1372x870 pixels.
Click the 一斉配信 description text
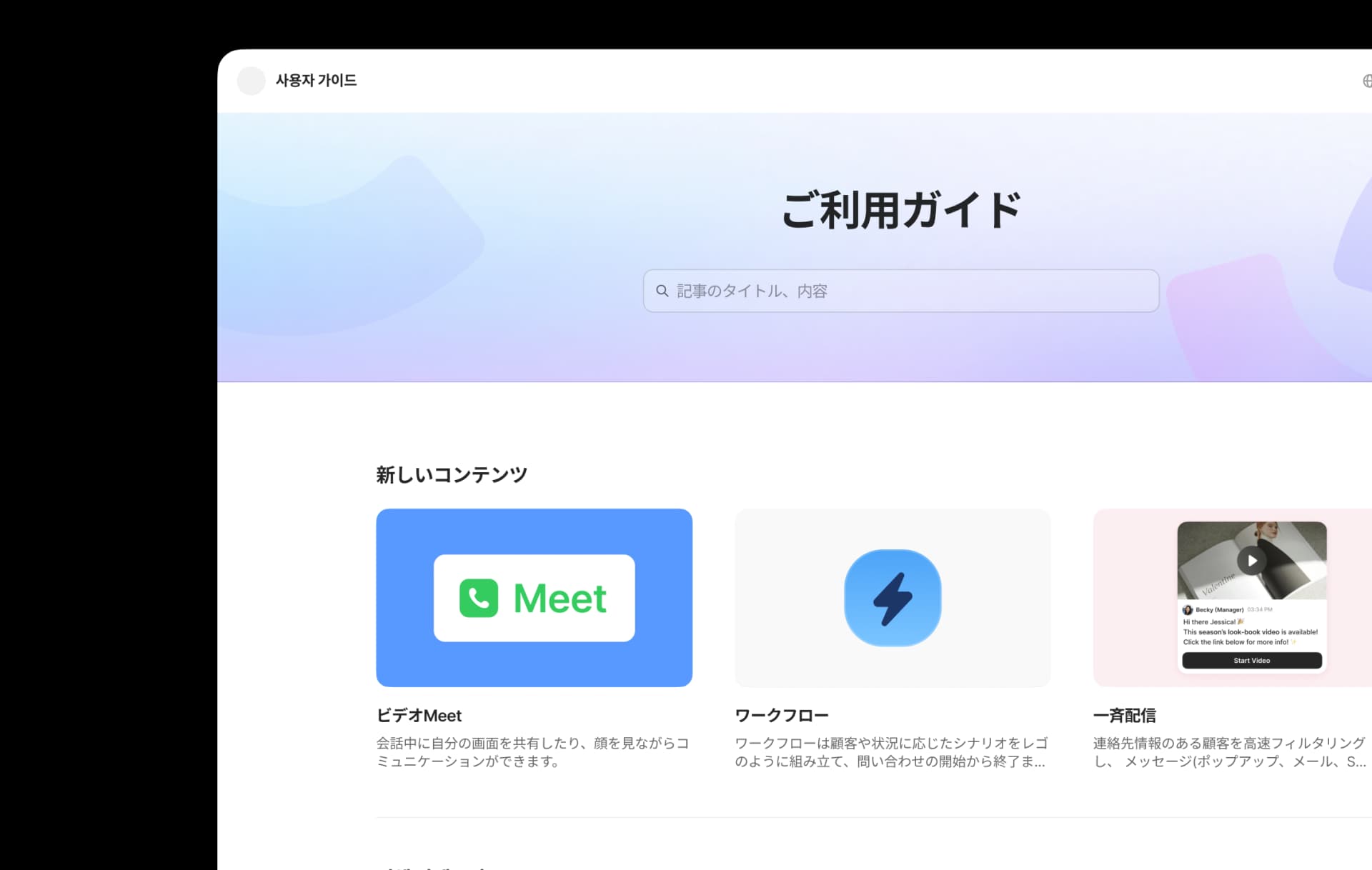[x=1230, y=752]
